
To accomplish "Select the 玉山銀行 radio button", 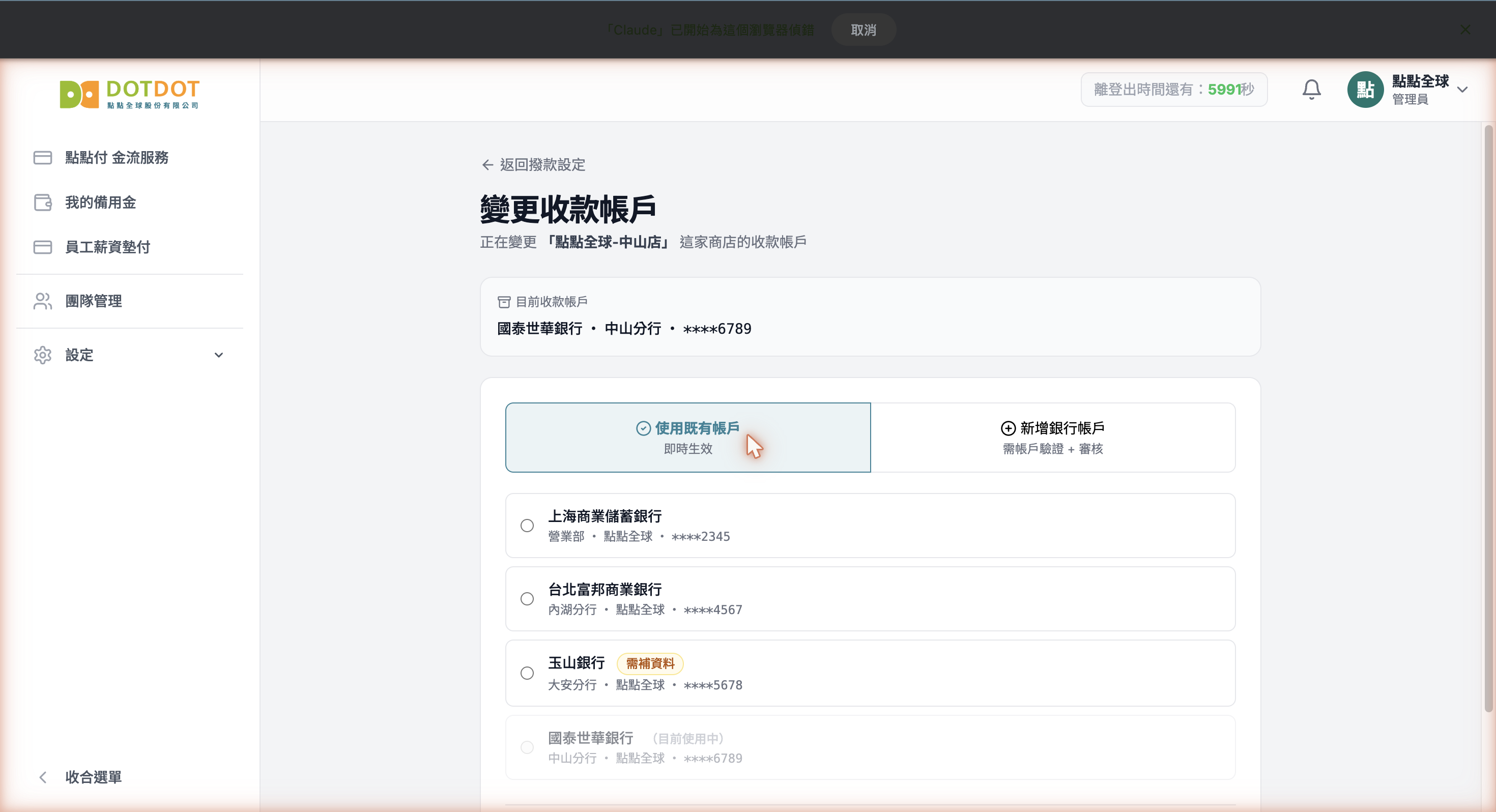I will 527,673.
